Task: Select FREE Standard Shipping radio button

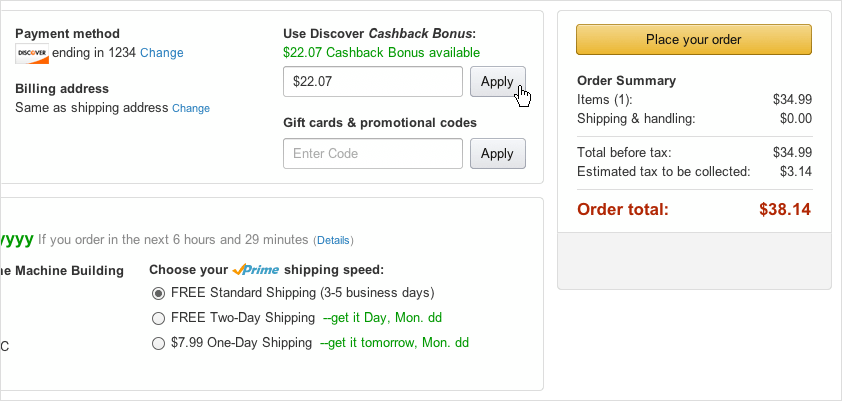Action: 158,294
